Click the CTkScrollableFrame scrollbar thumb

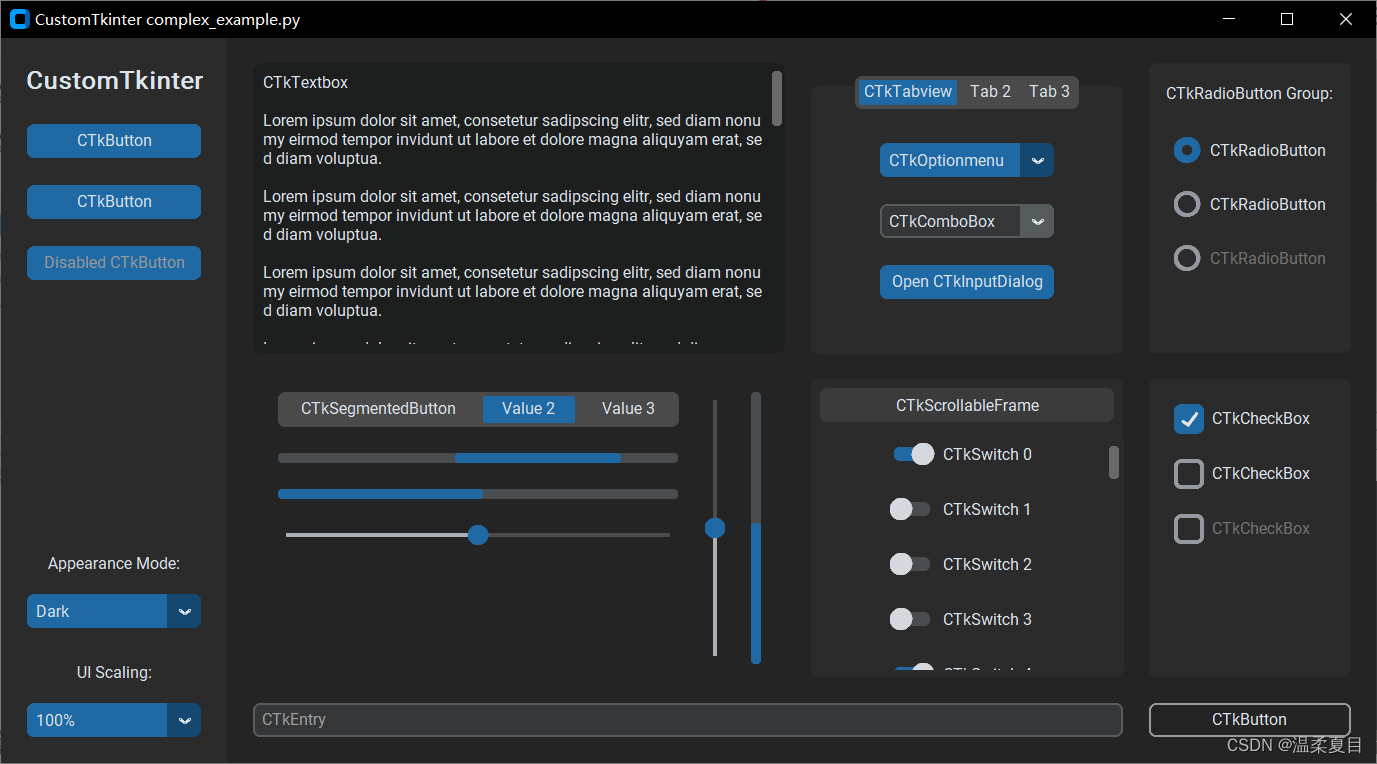tap(1114, 462)
